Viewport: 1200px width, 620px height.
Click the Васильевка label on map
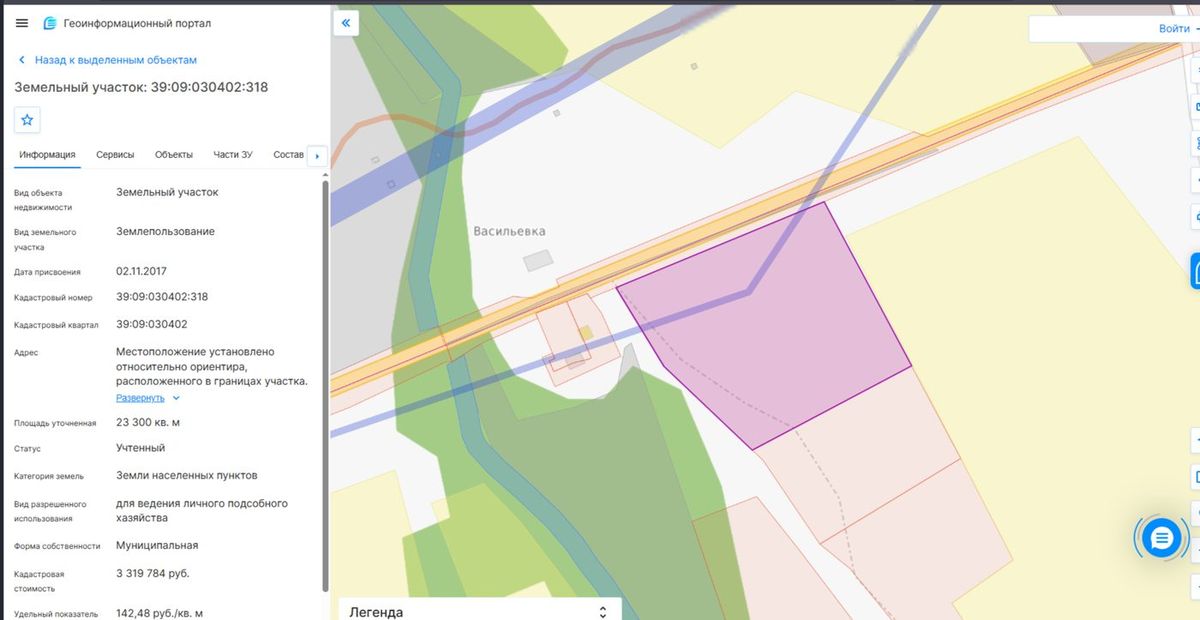510,231
